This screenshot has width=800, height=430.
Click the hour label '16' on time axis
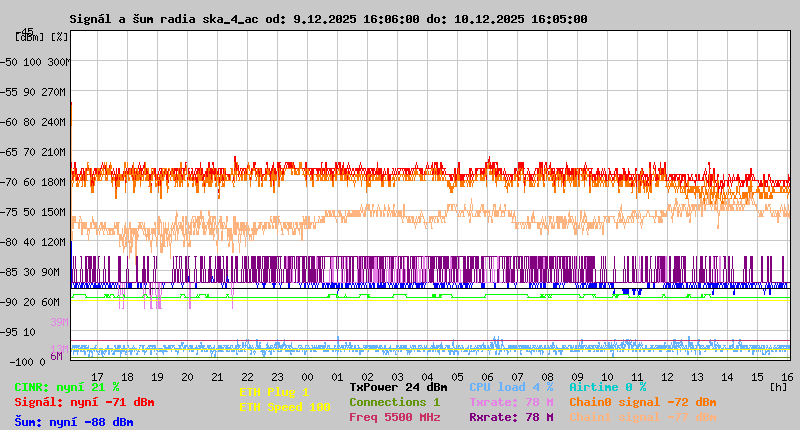(787, 377)
